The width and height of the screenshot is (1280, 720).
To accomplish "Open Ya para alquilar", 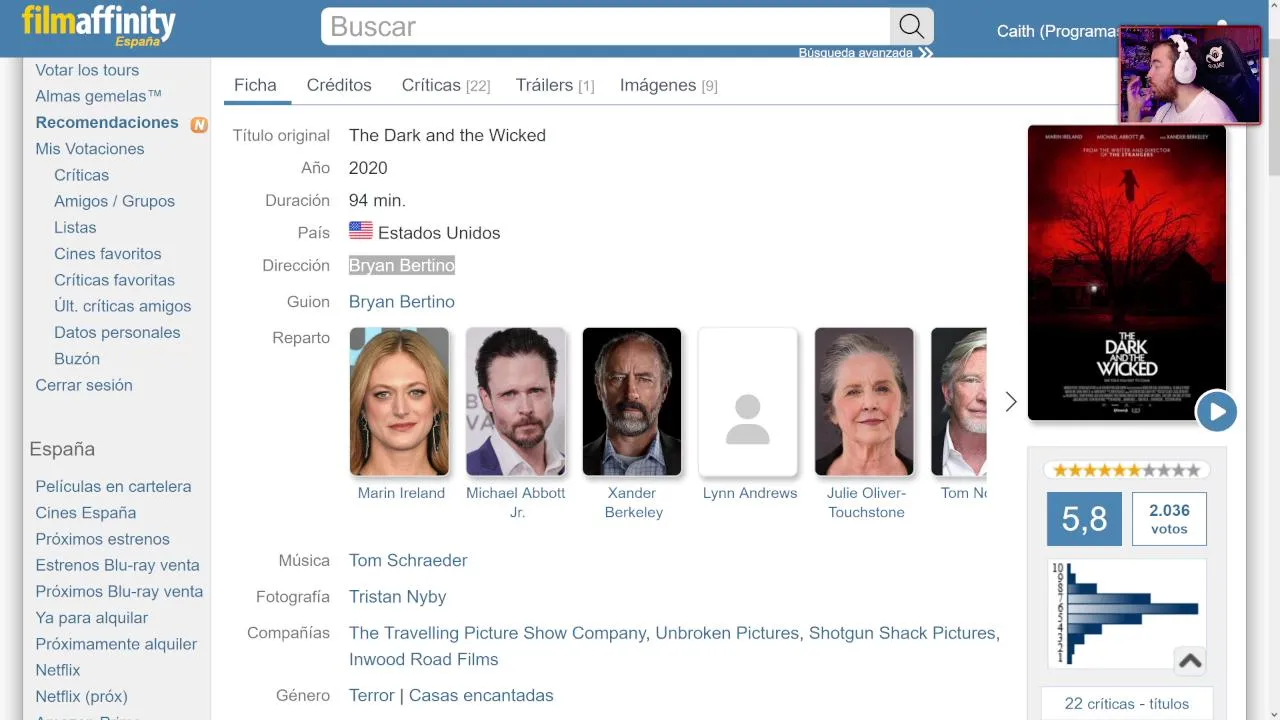I will (91, 618).
